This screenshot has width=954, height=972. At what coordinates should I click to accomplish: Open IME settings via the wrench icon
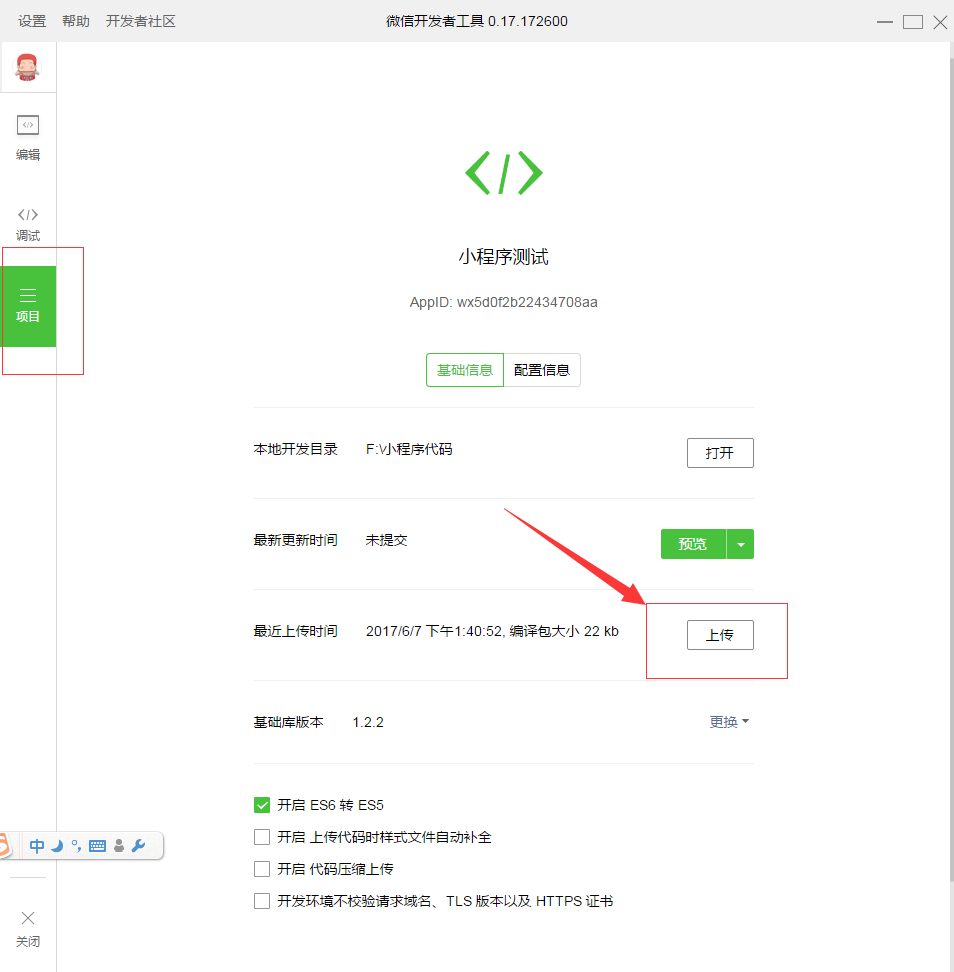tap(139, 846)
